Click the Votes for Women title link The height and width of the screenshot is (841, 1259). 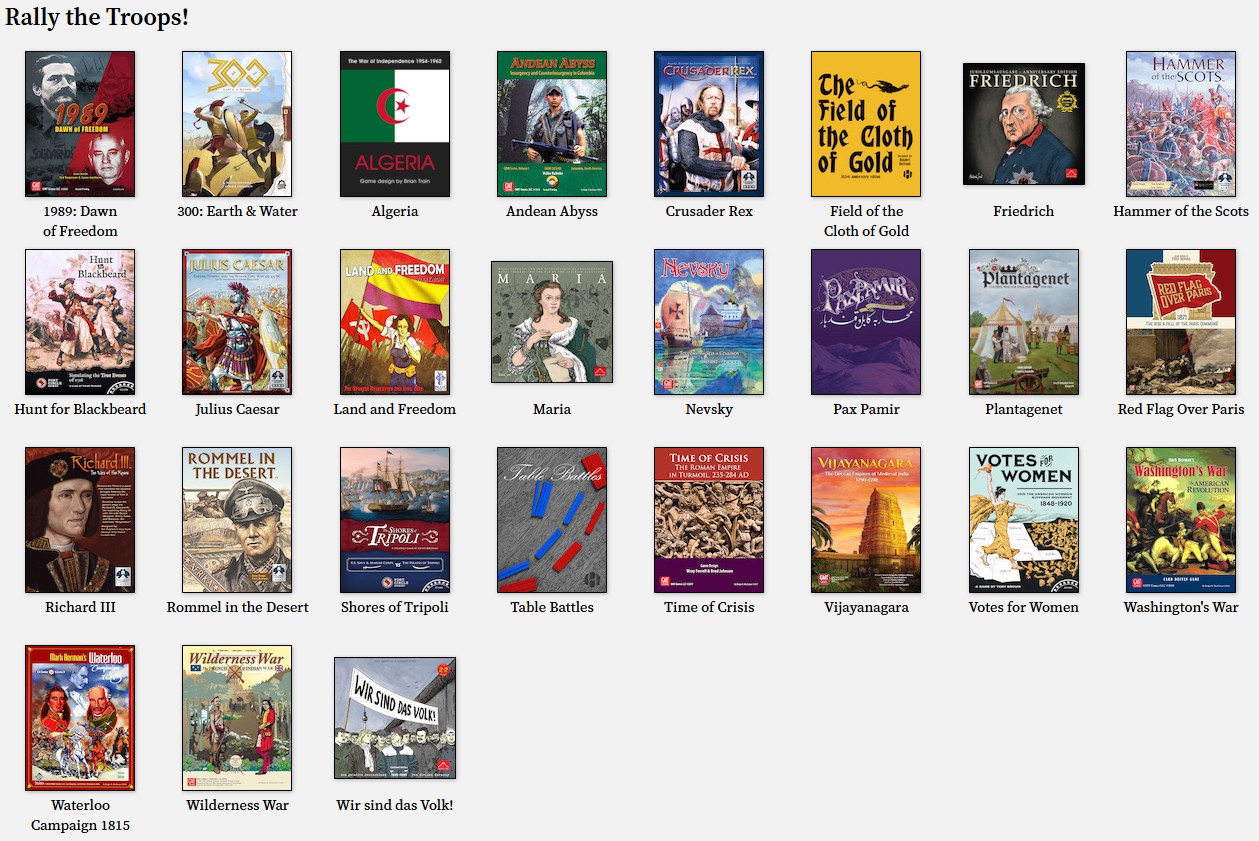[x=1024, y=607]
